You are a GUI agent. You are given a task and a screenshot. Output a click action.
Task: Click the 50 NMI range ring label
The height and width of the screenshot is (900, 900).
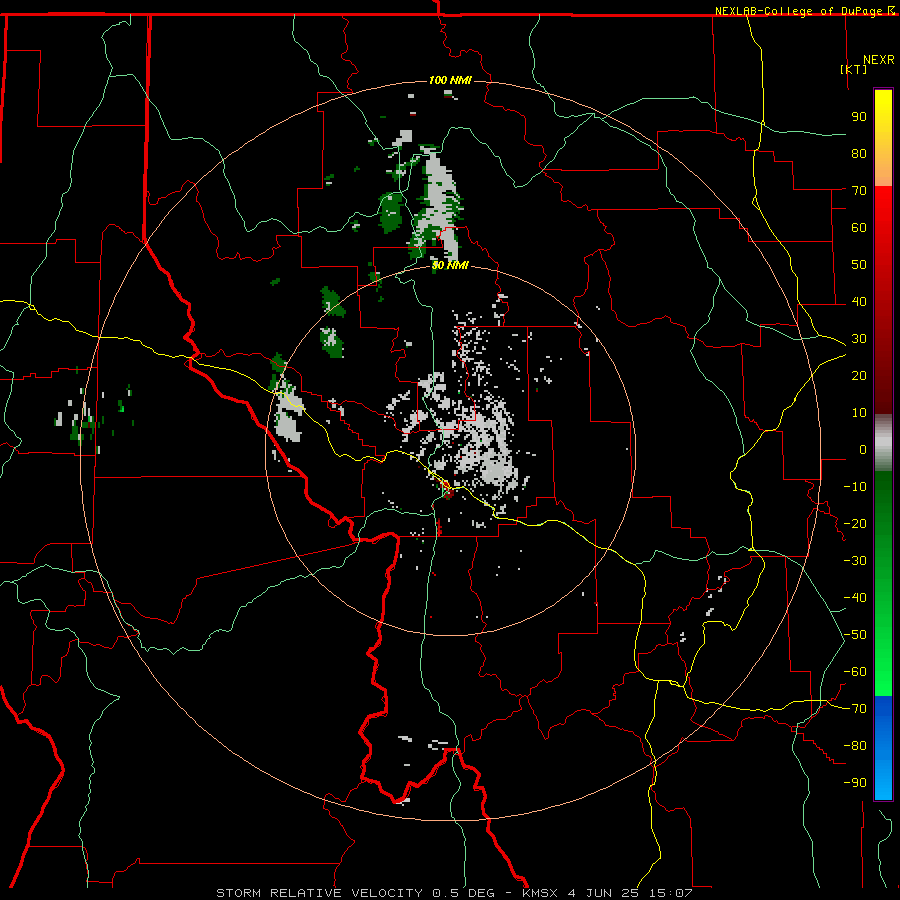click(450, 265)
